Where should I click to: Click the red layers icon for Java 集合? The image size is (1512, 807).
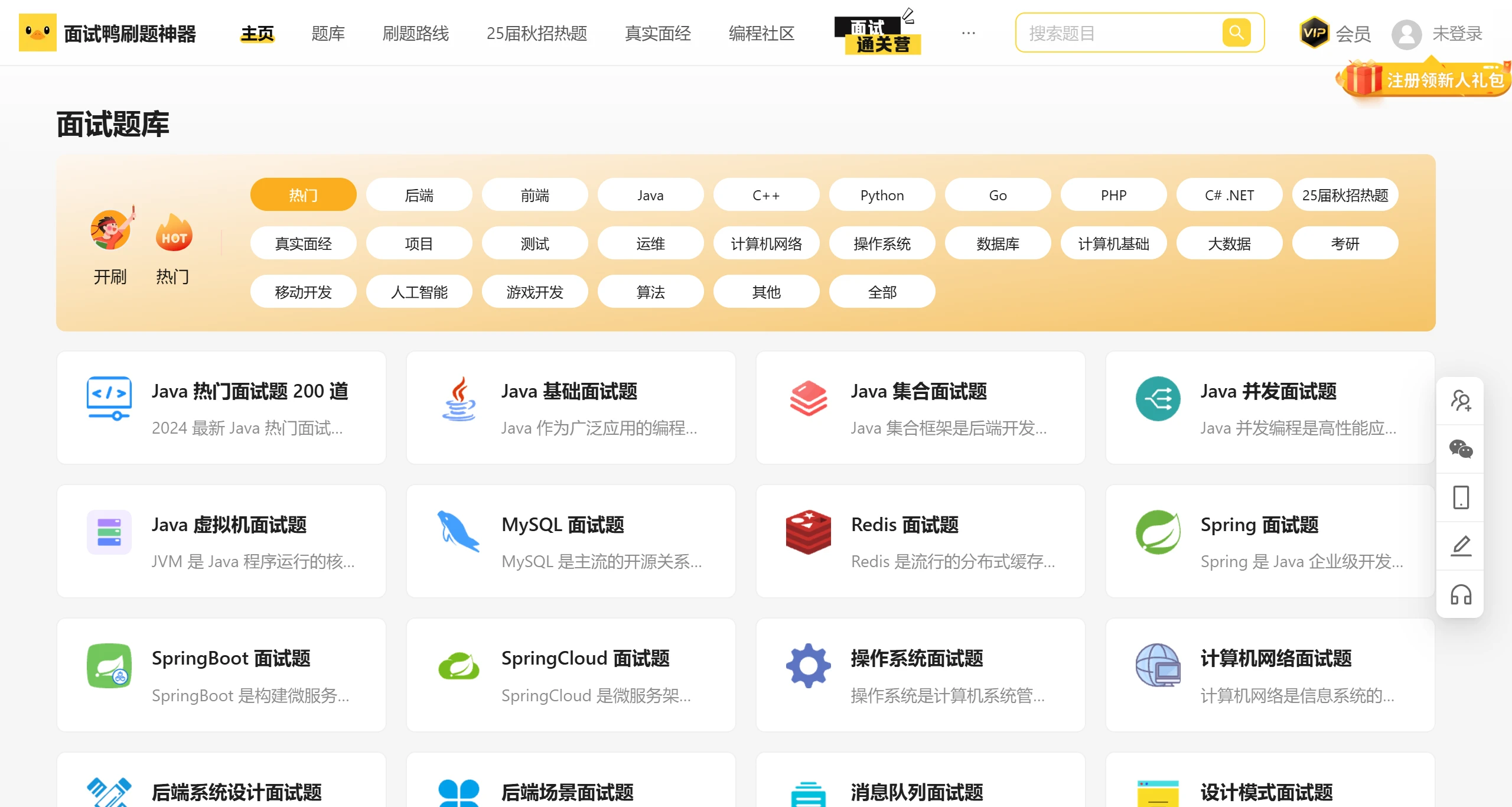coord(809,399)
